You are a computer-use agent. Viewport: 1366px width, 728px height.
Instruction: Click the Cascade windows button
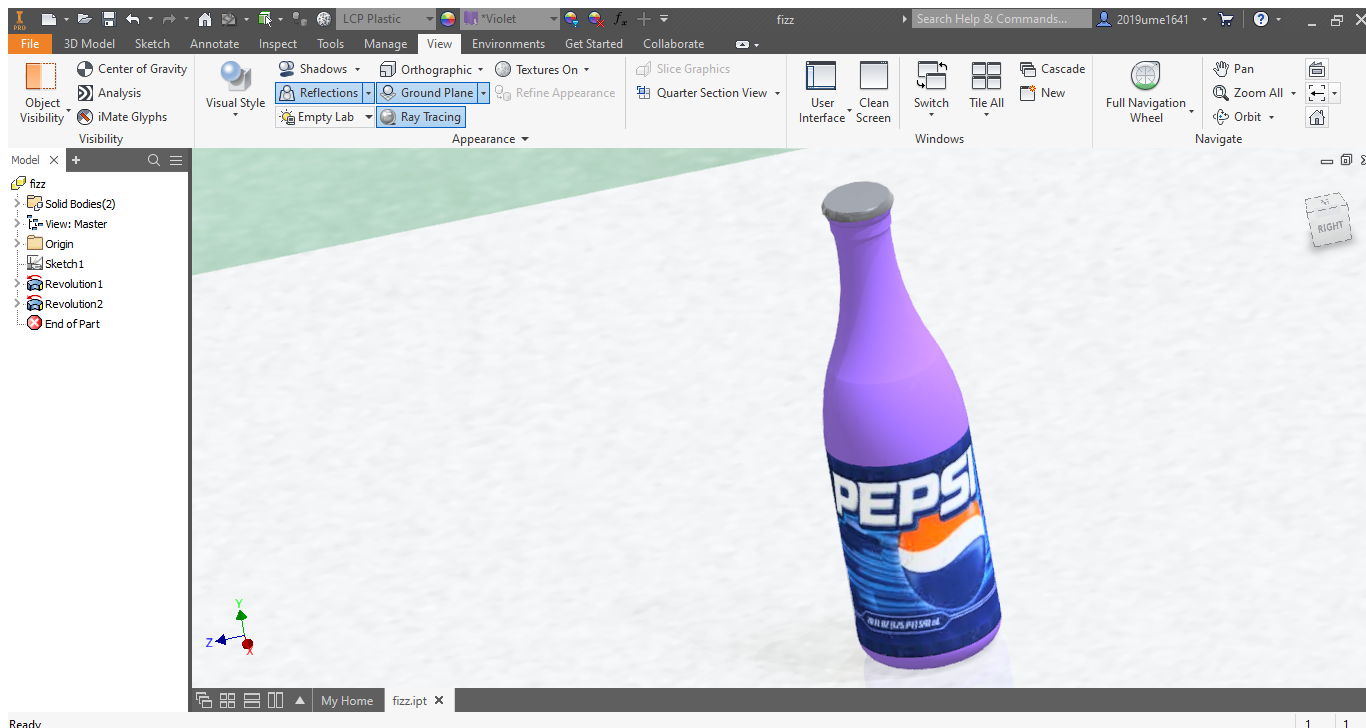point(1052,69)
